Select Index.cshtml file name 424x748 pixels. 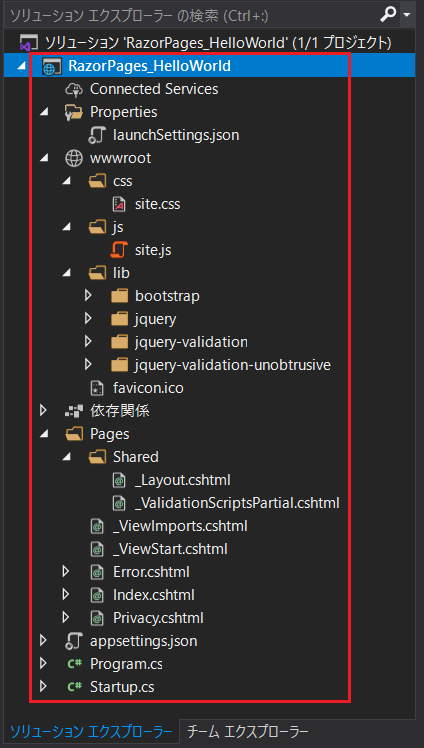pyautogui.click(x=154, y=595)
